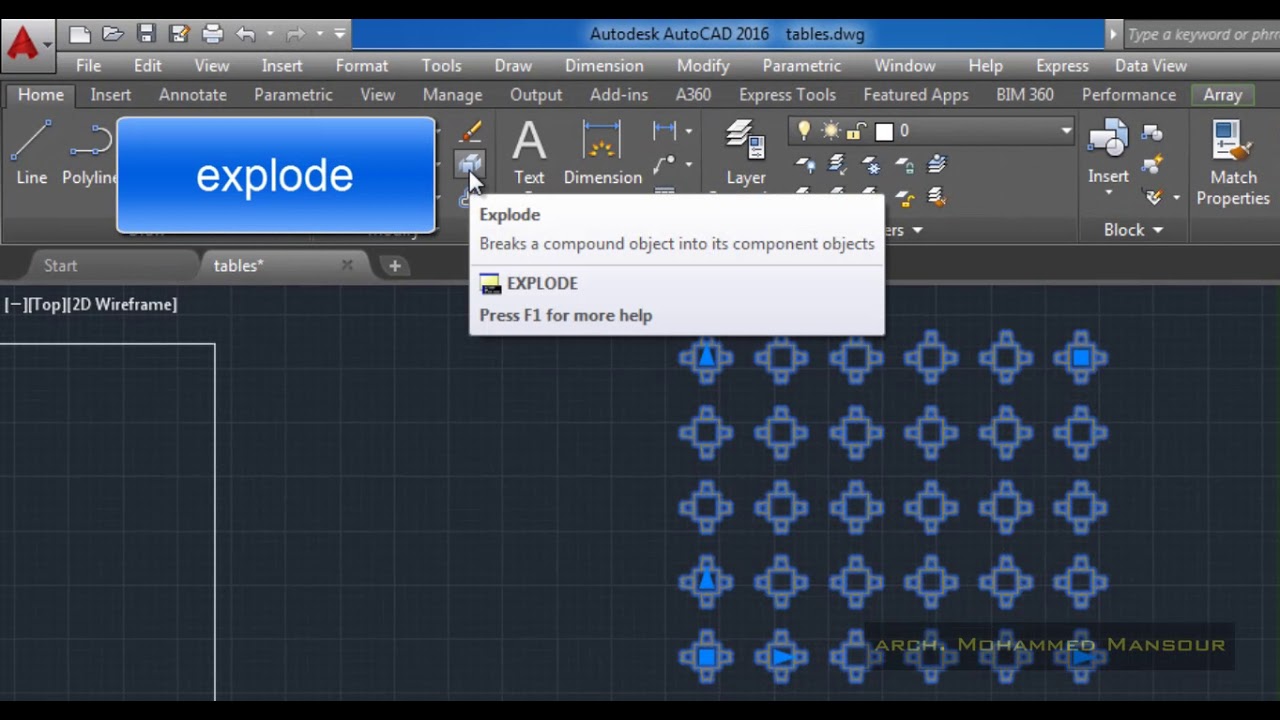The image size is (1280, 720).
Task: Select the Line tool
Action: click(x=31, y=153)
